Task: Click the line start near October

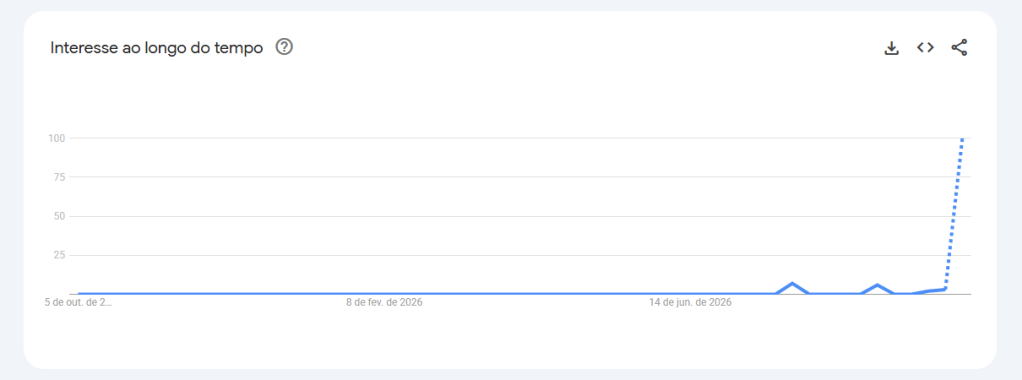Action: (x=79, y=293)
